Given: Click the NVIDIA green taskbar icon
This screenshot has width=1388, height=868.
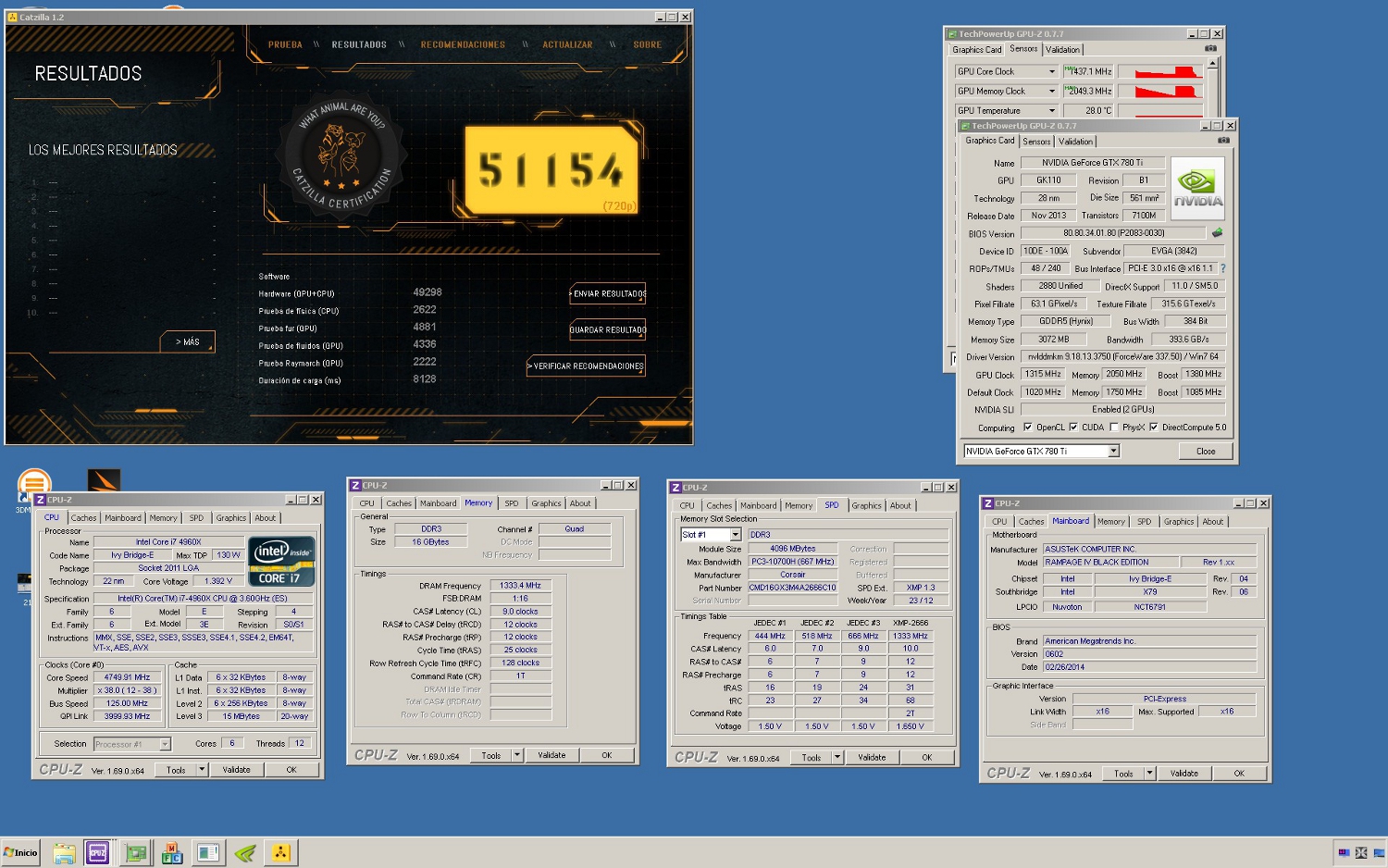Looking at the screenshot, I should [x=245, y=852].
